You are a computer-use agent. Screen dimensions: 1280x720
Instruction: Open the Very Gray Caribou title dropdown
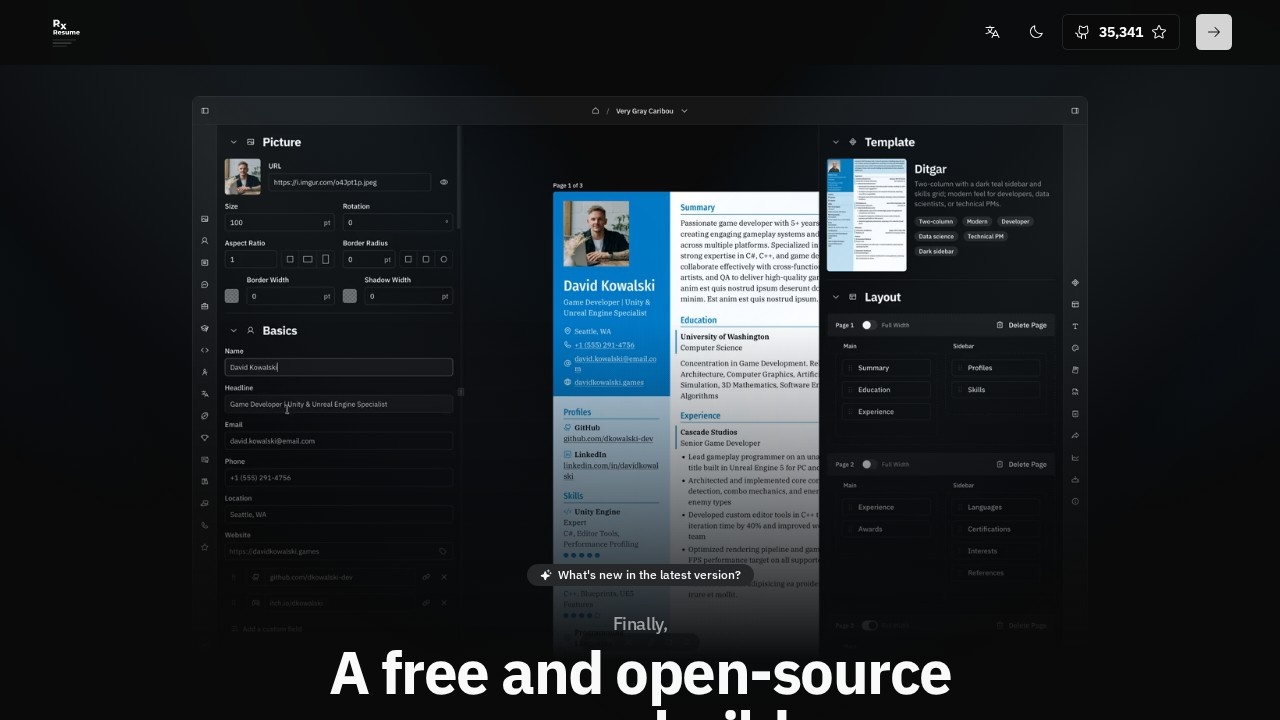tap(649, 111)
